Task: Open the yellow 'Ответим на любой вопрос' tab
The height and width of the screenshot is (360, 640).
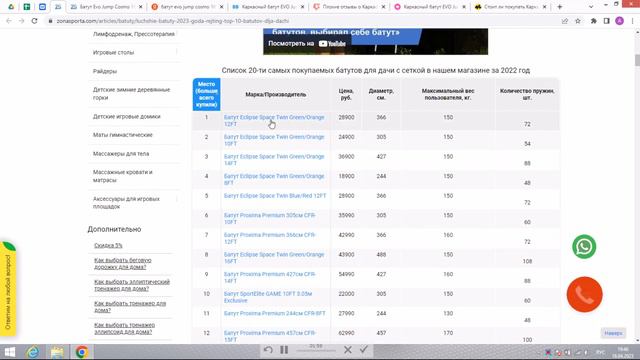Action: tap(8, 289)
